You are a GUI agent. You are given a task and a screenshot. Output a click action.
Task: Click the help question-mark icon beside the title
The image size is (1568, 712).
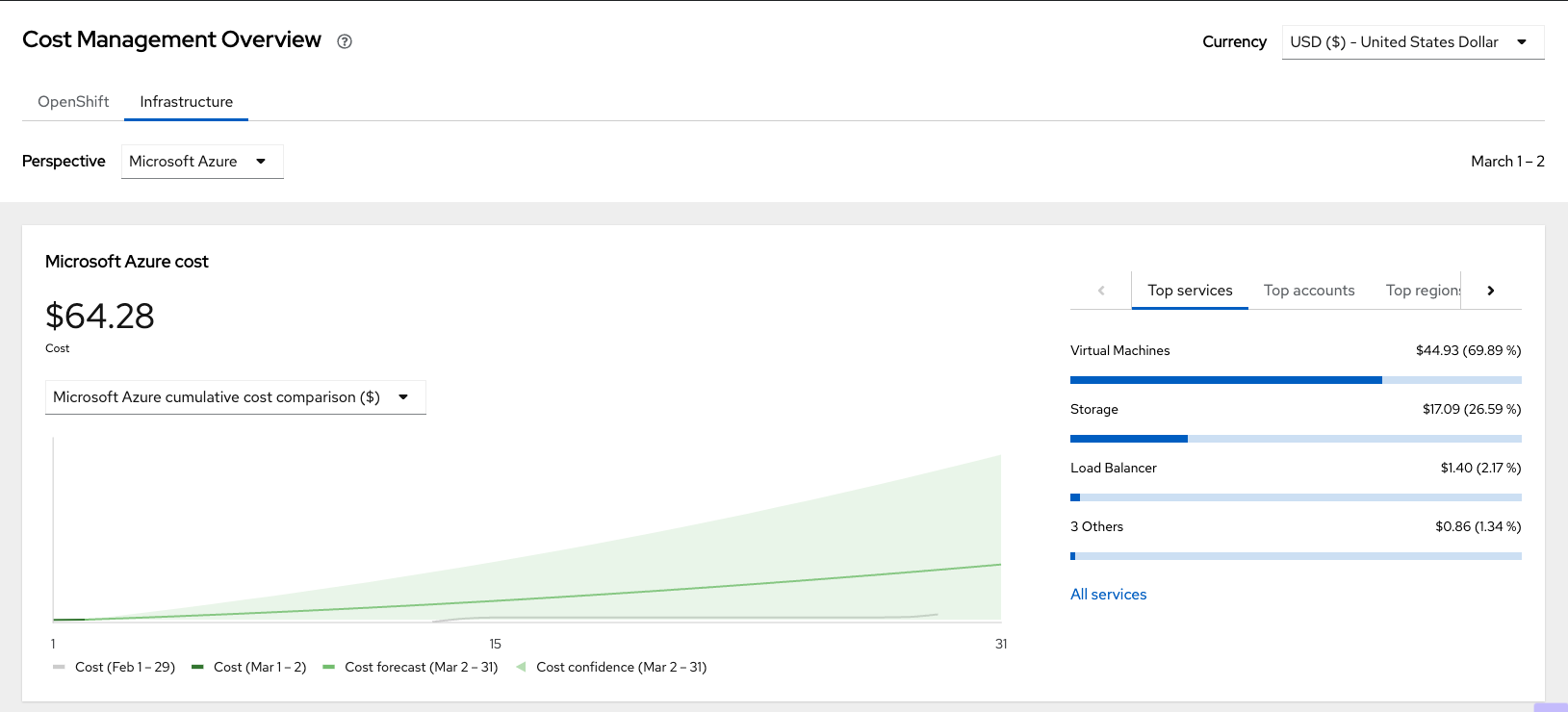coord(345,41)
